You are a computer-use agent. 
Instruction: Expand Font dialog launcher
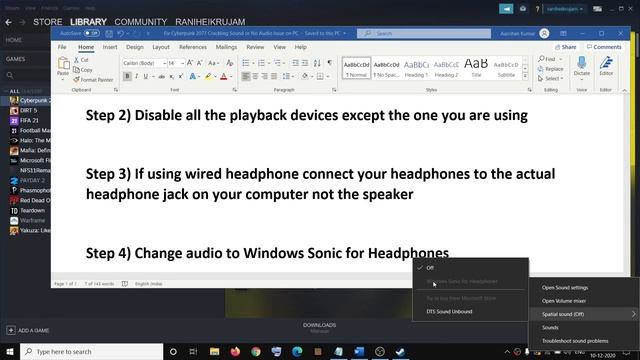pyautogui.click(x=235, y=90)
